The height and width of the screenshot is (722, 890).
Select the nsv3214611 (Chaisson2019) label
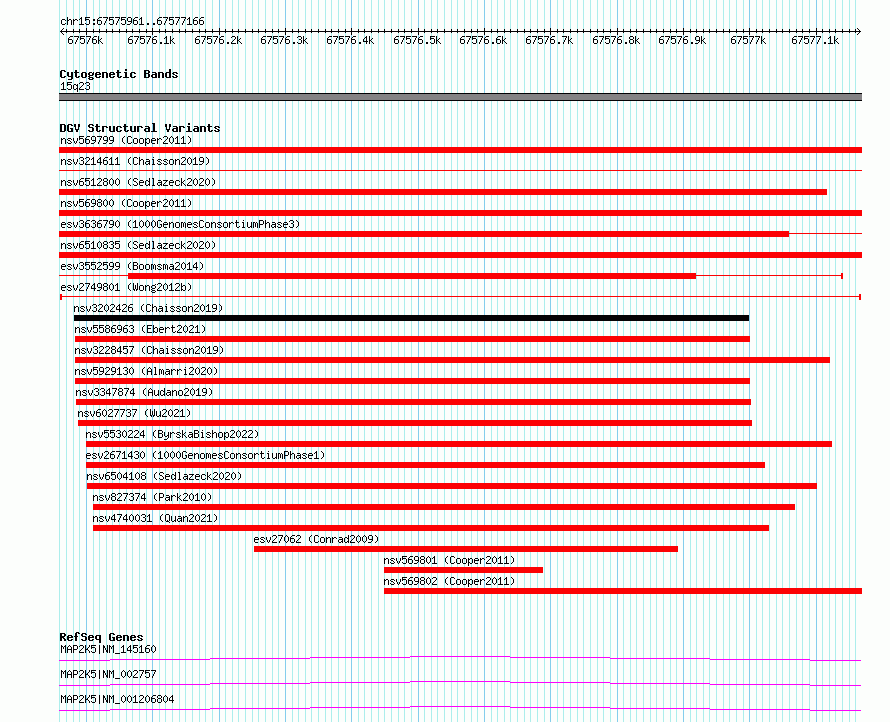pos(135,161)
